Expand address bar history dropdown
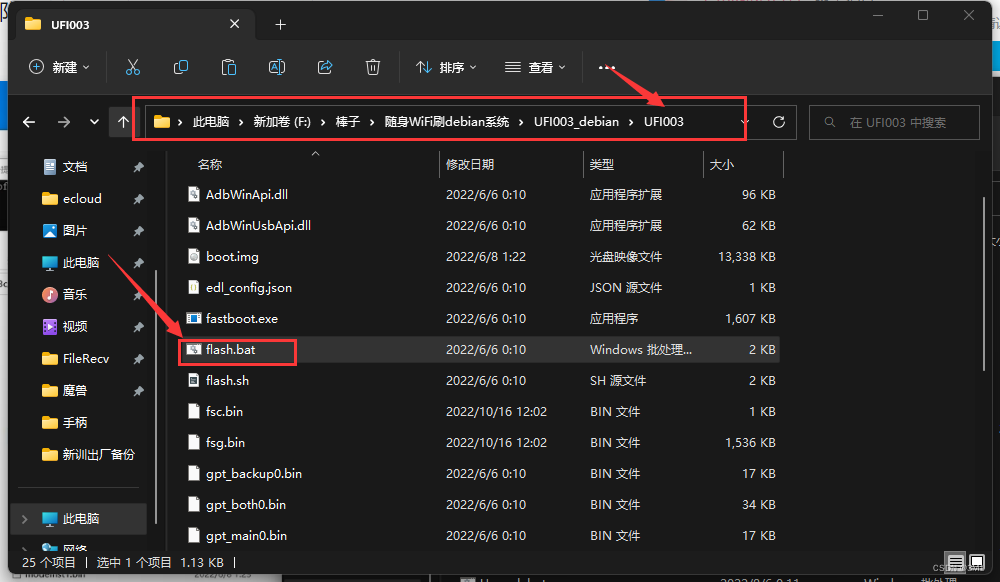The width and height of the screenshot is (1000, 582). tap(745, 122)
